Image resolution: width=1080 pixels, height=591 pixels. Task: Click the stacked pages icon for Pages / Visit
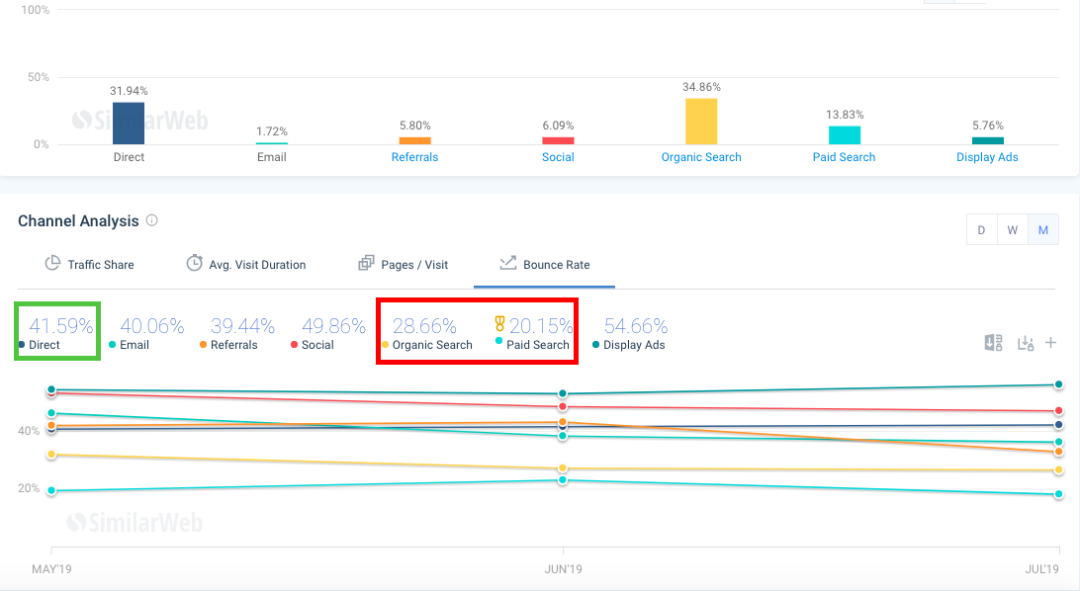coord(366,264)
